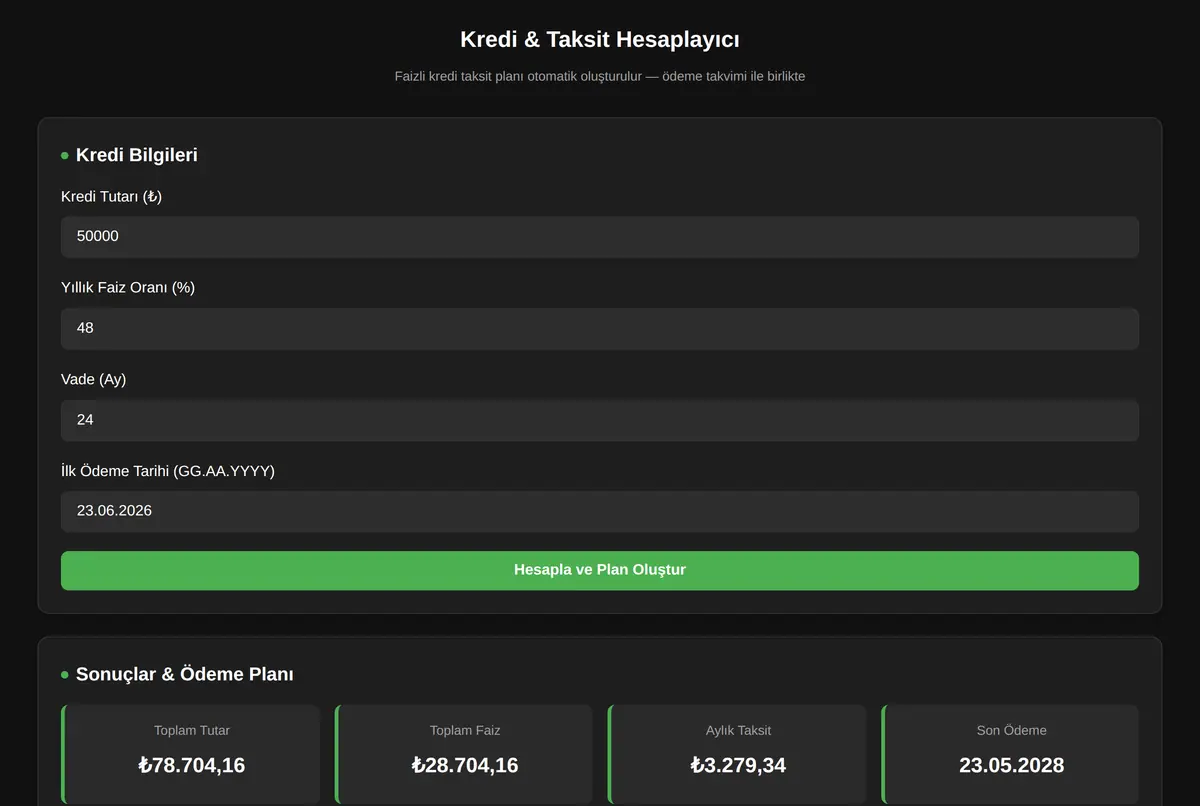
Task: Click the Son Ödeme card label
Action: coord(1011,730)
